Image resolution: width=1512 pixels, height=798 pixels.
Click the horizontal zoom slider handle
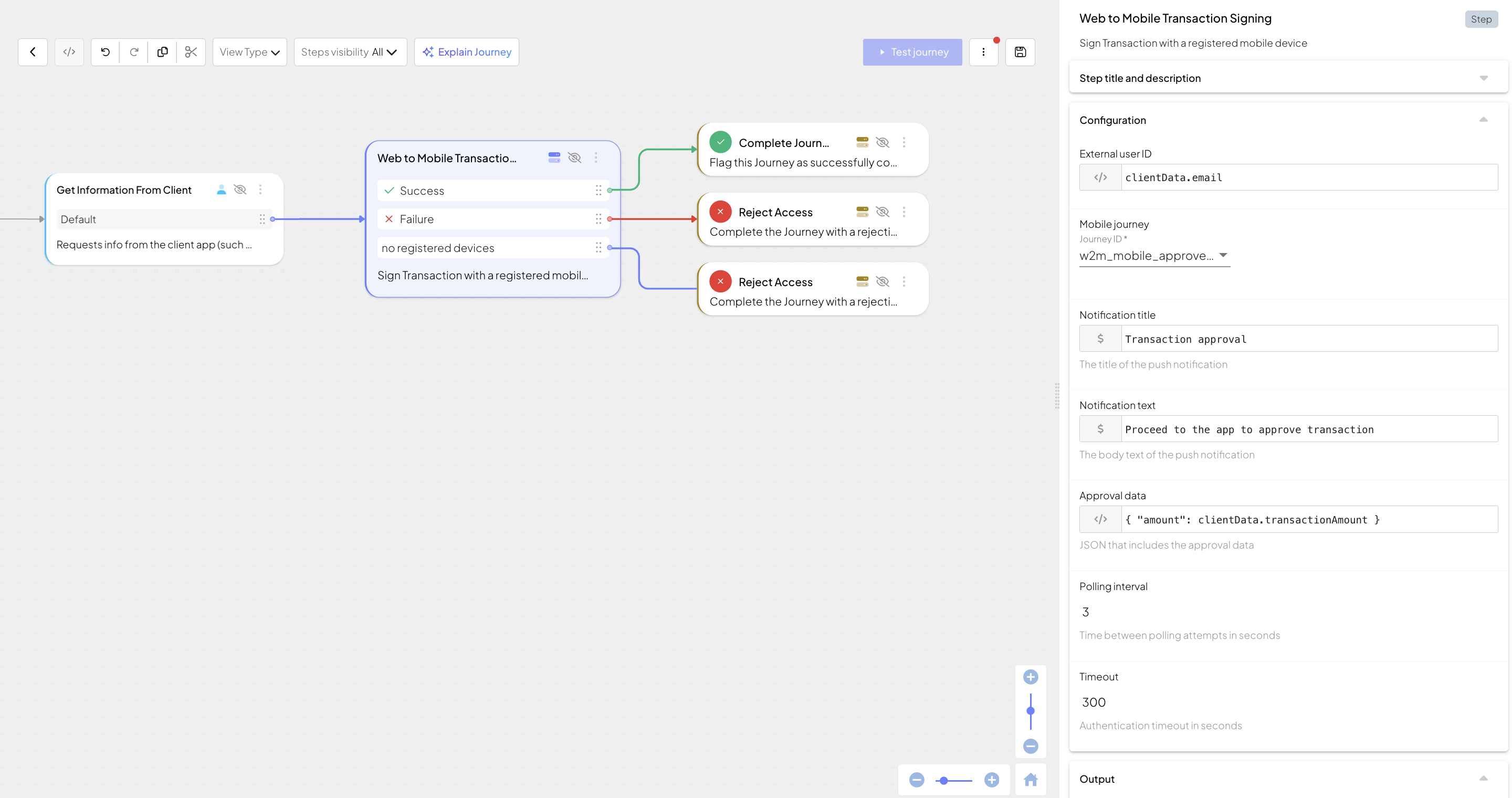click(944, 780)
